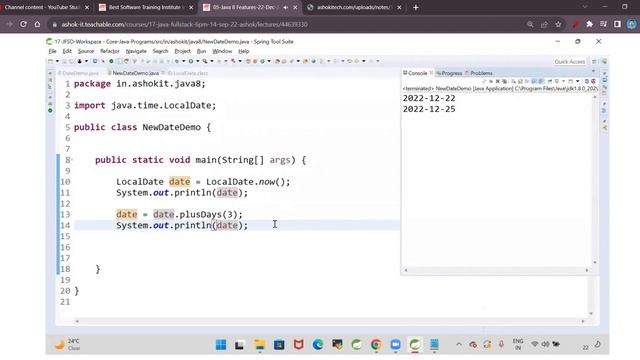The height and width of the screenshot is (360, 640).
Task: Click the Last Edit Location toolbar icon
Action: click(350, 61)
